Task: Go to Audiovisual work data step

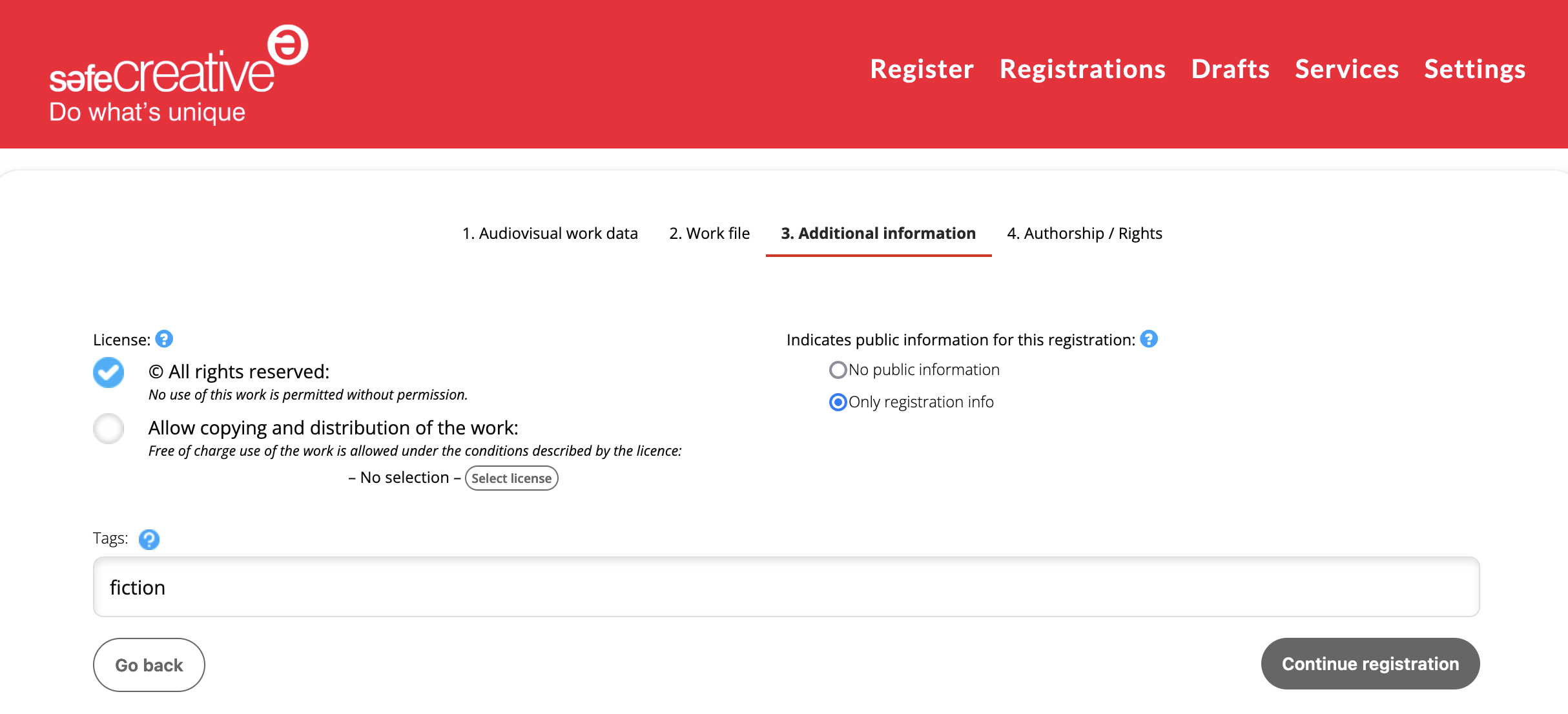Action: 550,233
